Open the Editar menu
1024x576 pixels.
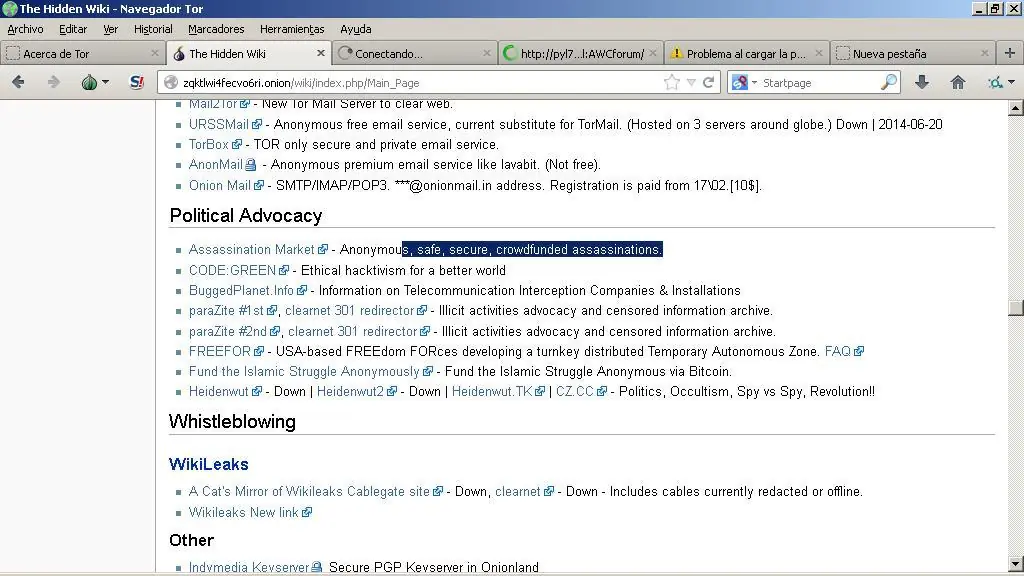point(73,29)
